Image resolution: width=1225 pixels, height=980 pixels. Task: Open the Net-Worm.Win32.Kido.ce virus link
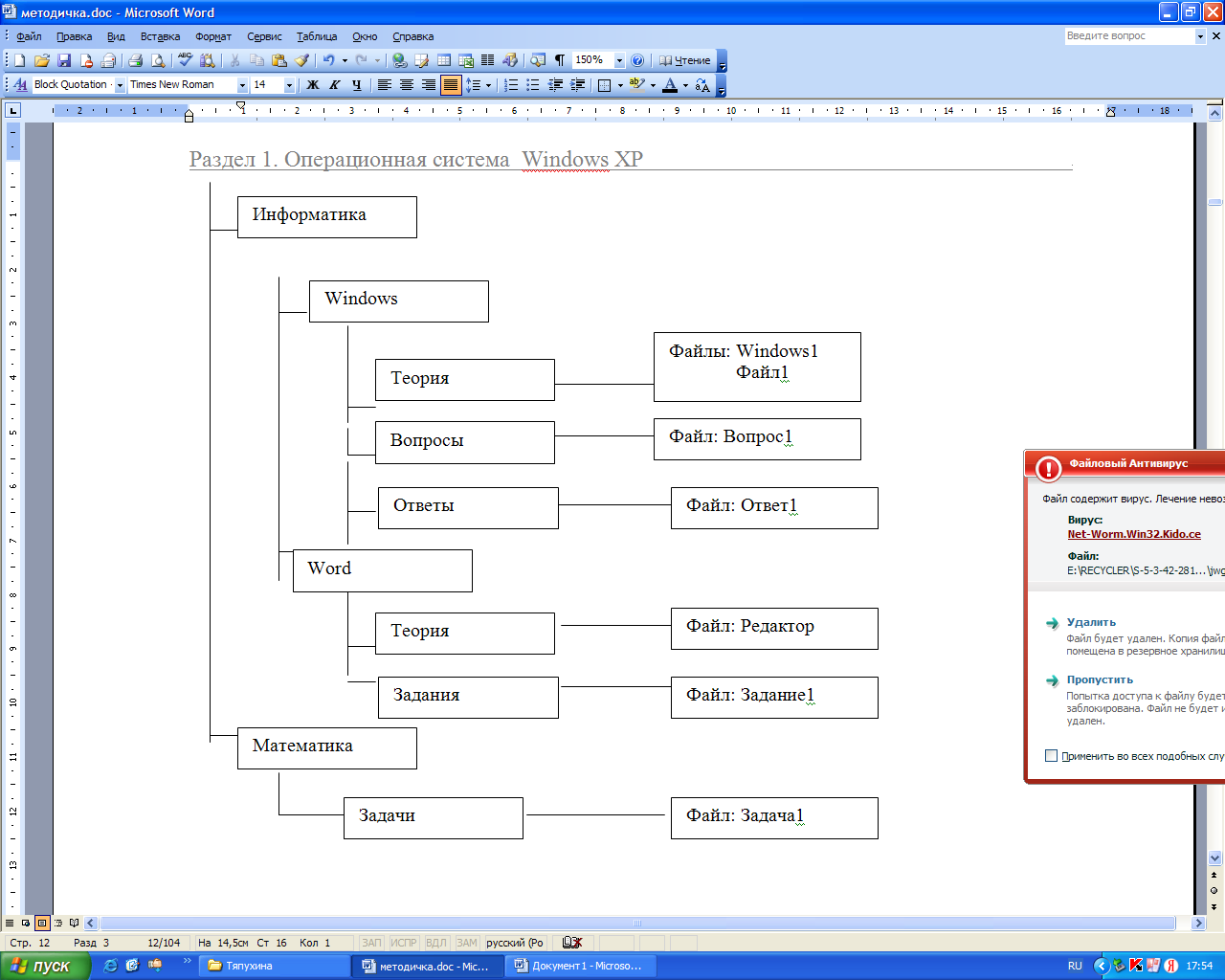point(1134,534)
